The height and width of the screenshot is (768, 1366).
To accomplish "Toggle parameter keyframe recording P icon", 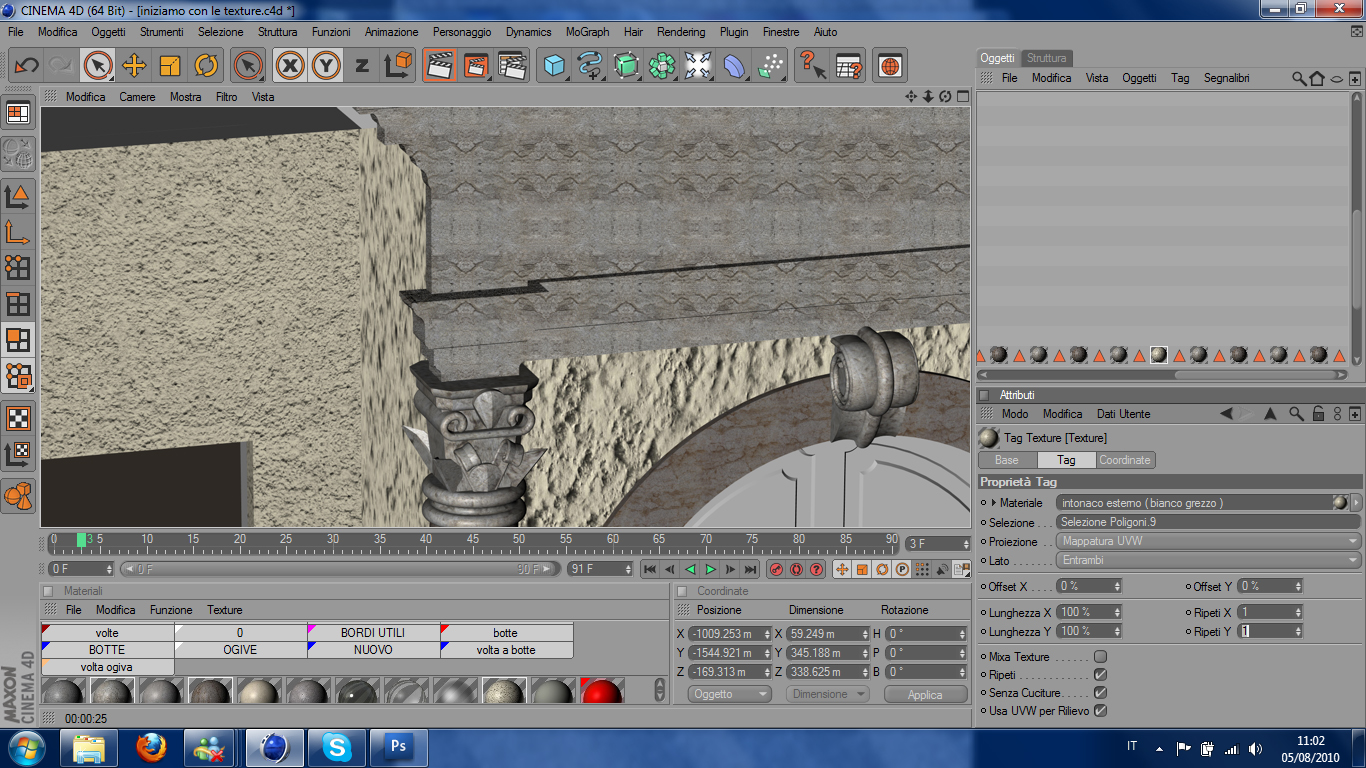I will coord(901,569).
